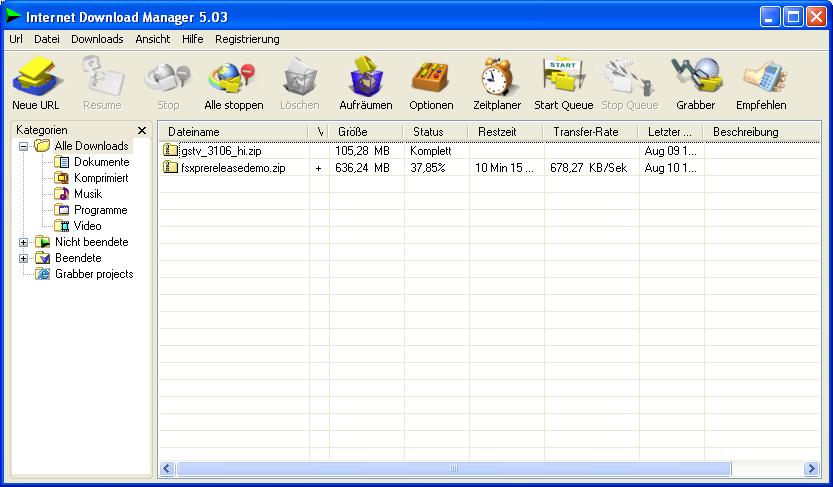Click the 105,28 MB size cell

(x=362, y=151)
